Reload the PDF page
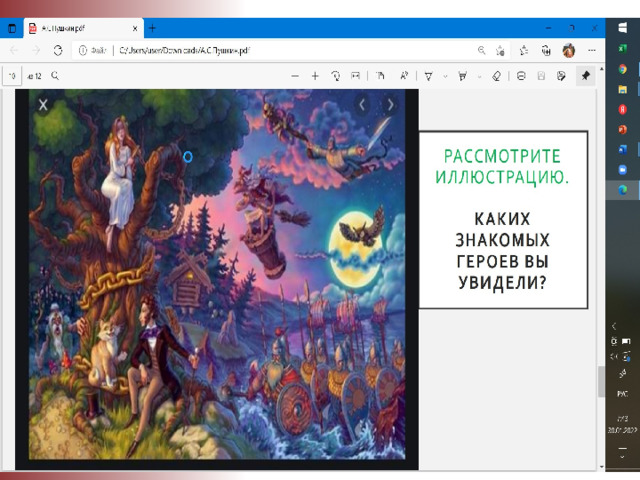Screen dimensions: 640x480 pos(58,50)
